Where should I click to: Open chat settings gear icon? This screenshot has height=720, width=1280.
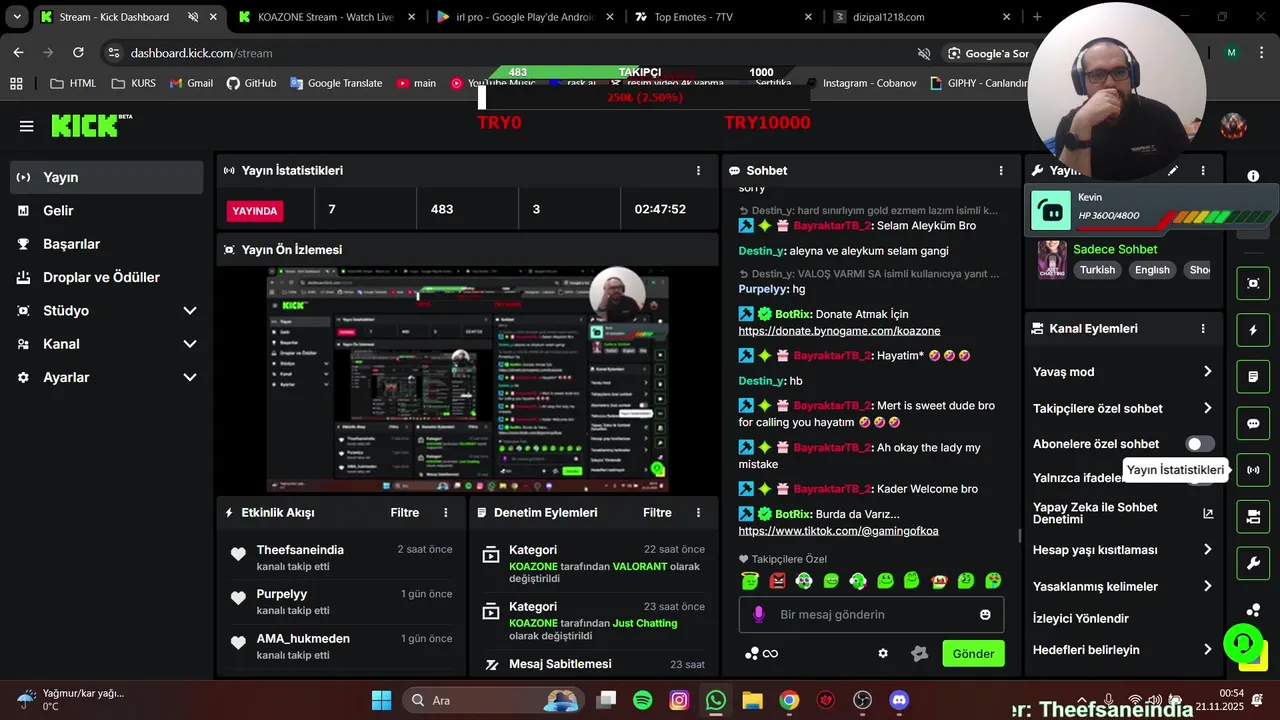[883, 653]
